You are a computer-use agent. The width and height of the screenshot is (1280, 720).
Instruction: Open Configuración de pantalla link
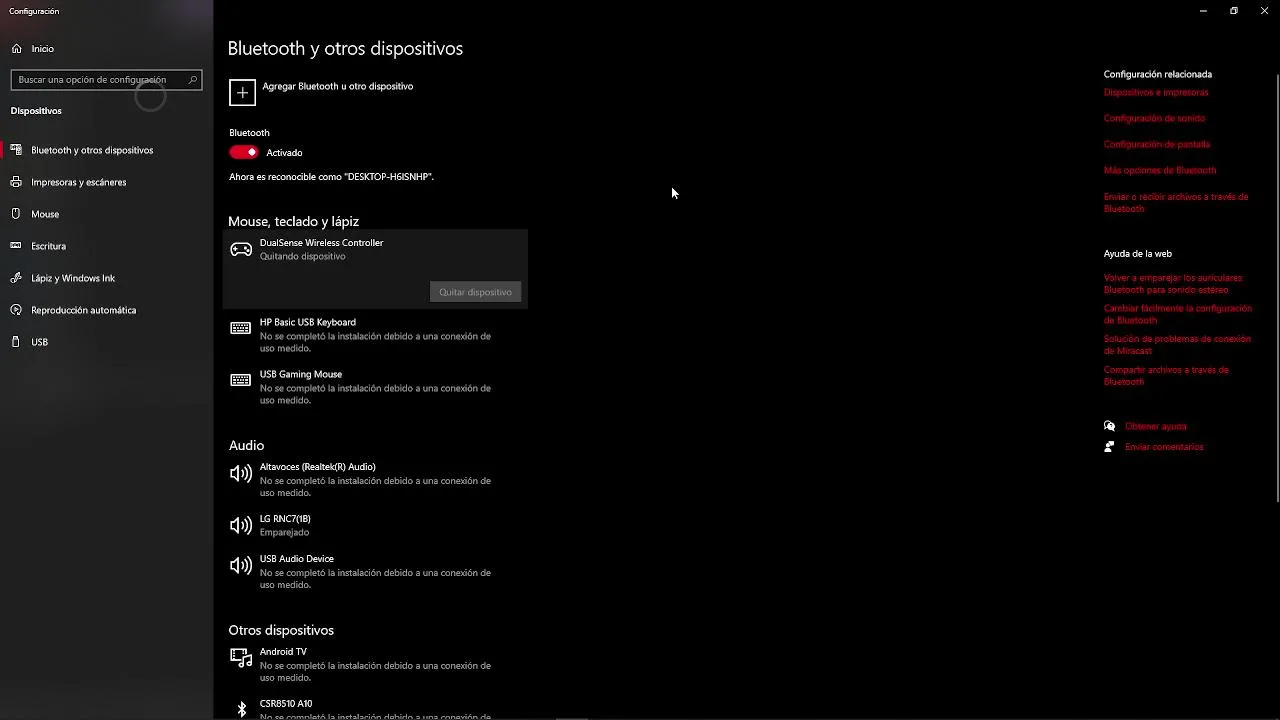[1157, 144]
